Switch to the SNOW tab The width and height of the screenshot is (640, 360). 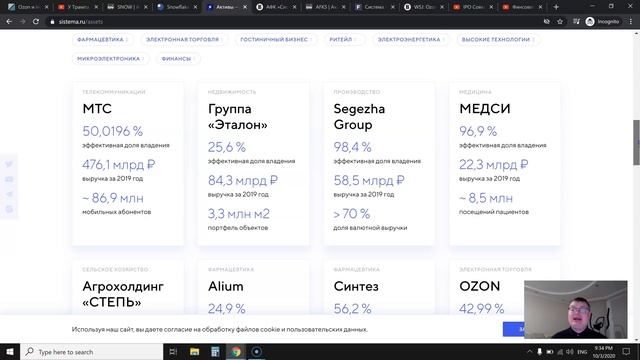pyautogui.click(x=127, y=7)
